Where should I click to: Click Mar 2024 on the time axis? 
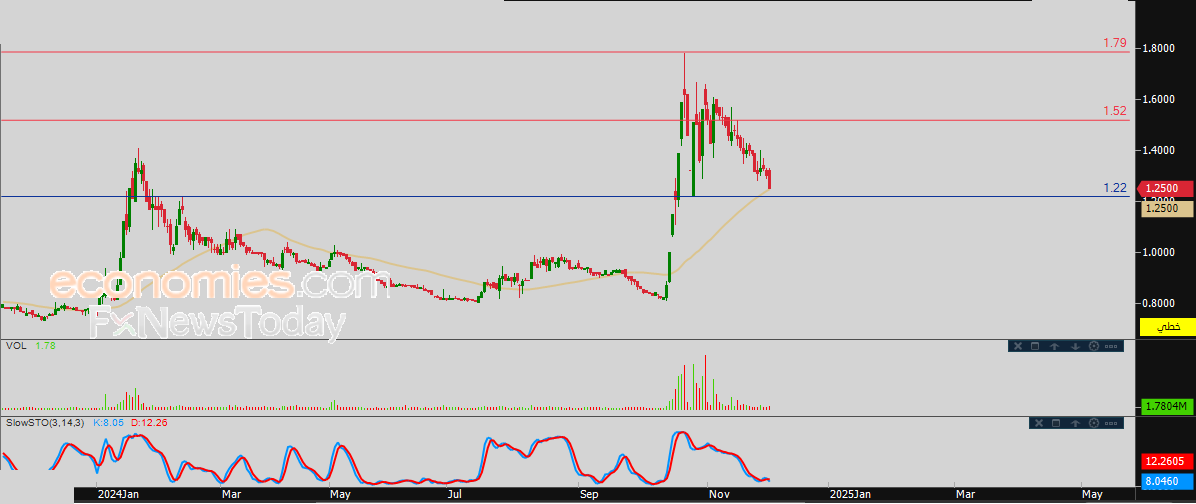230,494
